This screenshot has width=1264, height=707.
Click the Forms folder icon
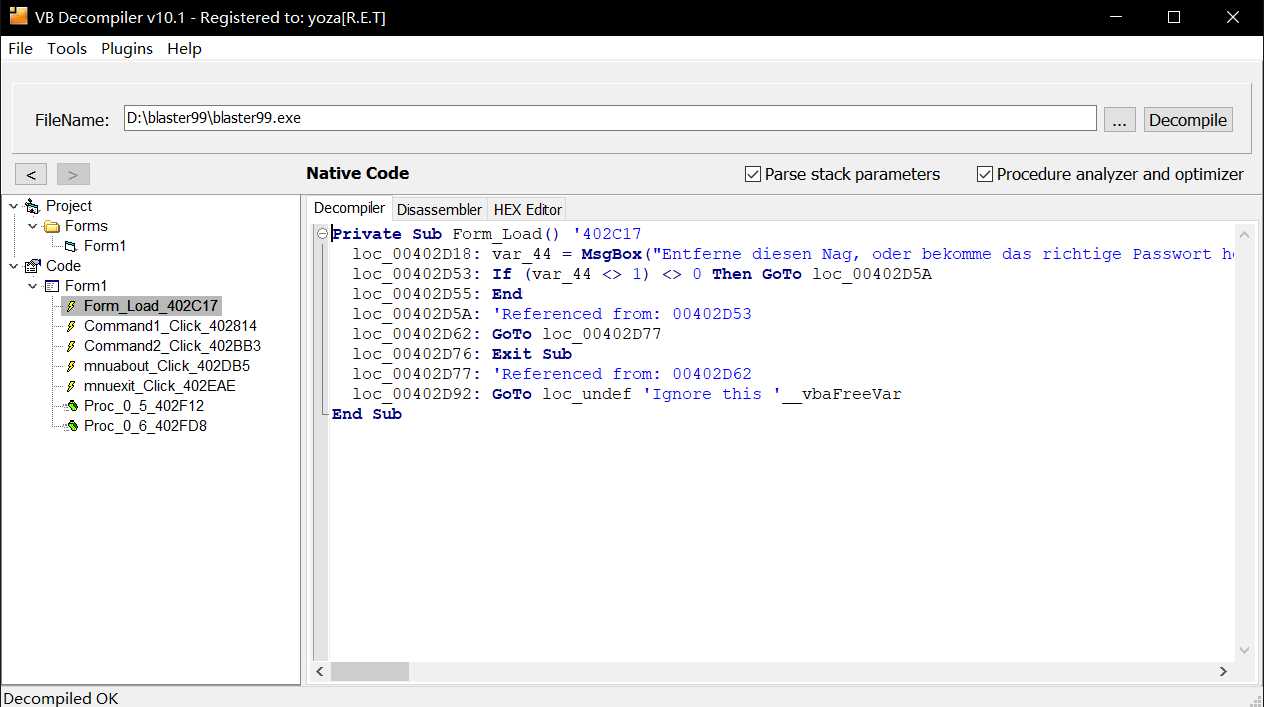52,226
